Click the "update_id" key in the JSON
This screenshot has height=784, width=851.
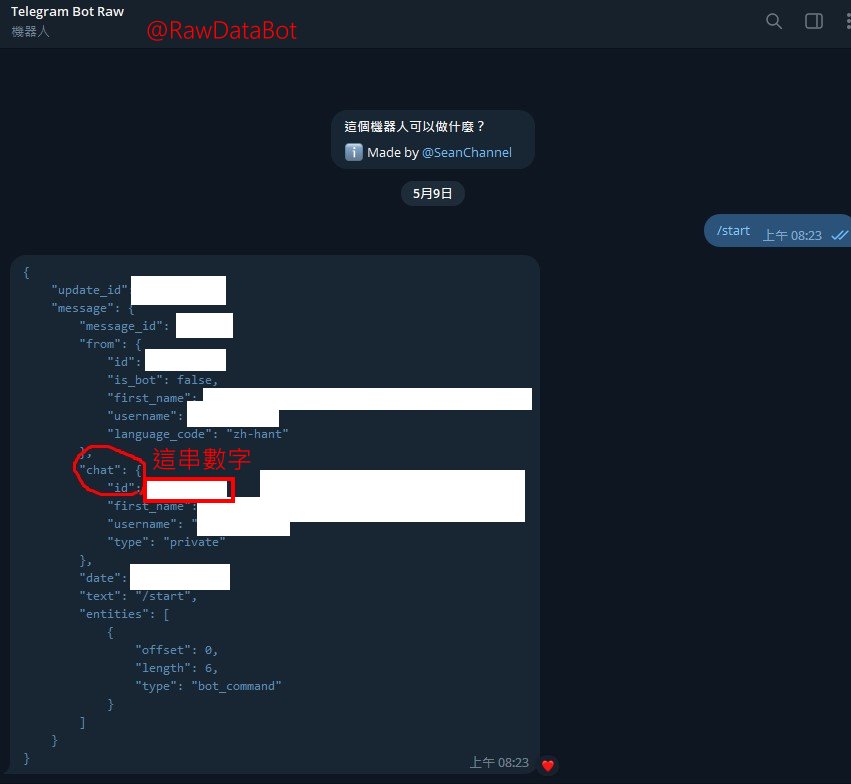(90, 290)
